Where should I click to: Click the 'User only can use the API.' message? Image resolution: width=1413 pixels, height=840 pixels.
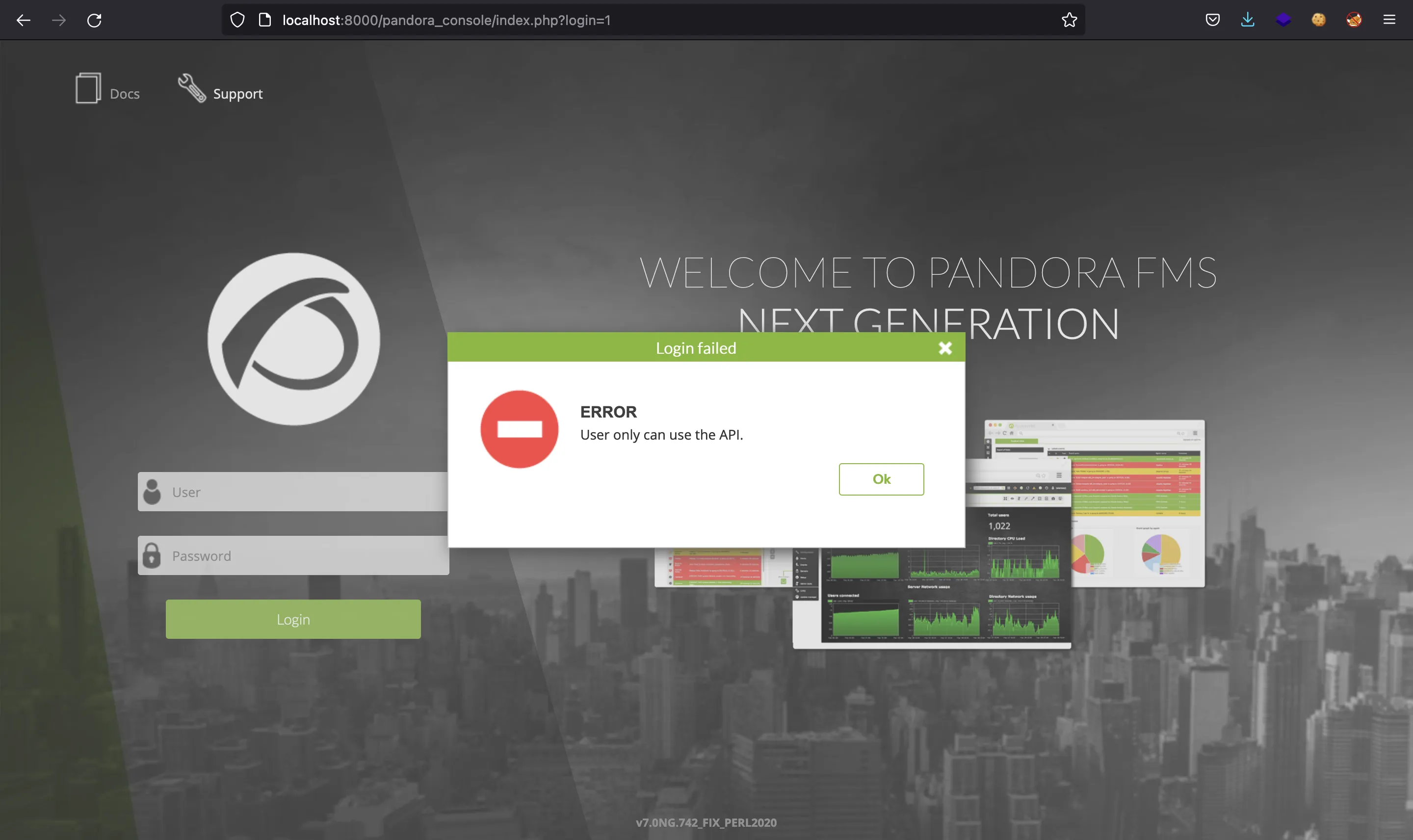point(661,435)
